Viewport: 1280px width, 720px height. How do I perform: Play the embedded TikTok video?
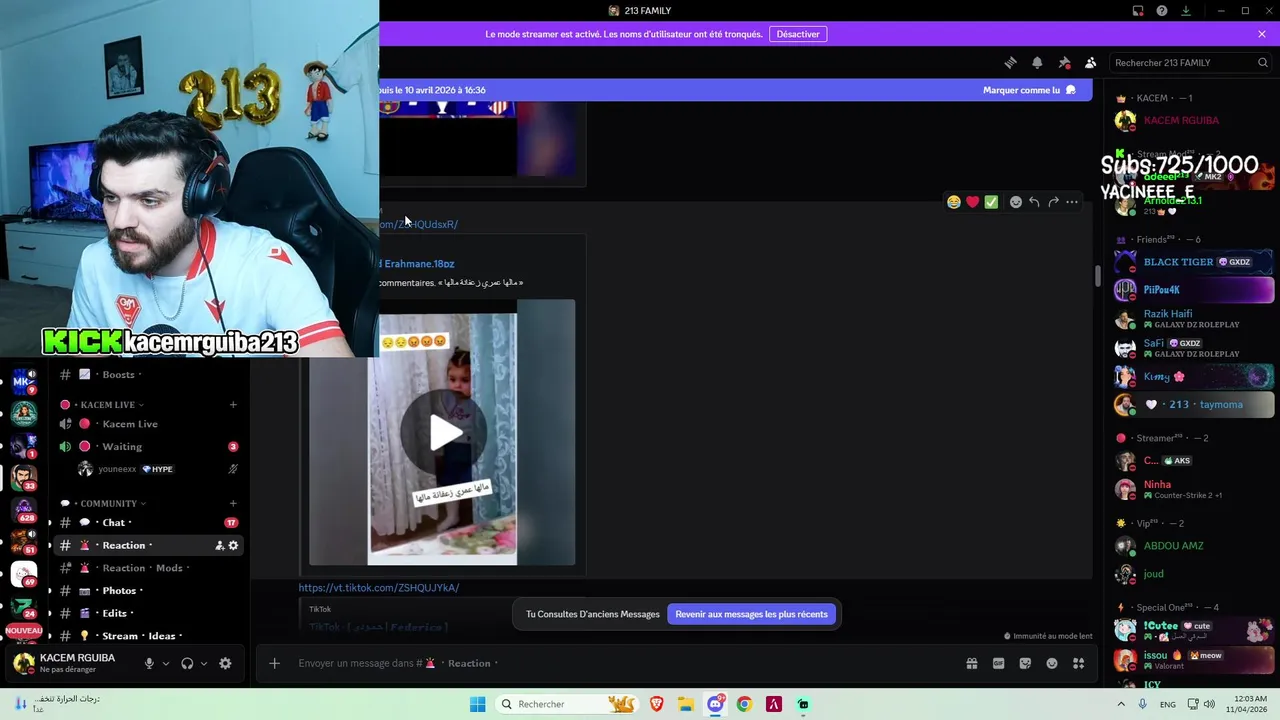click(444, 432)
